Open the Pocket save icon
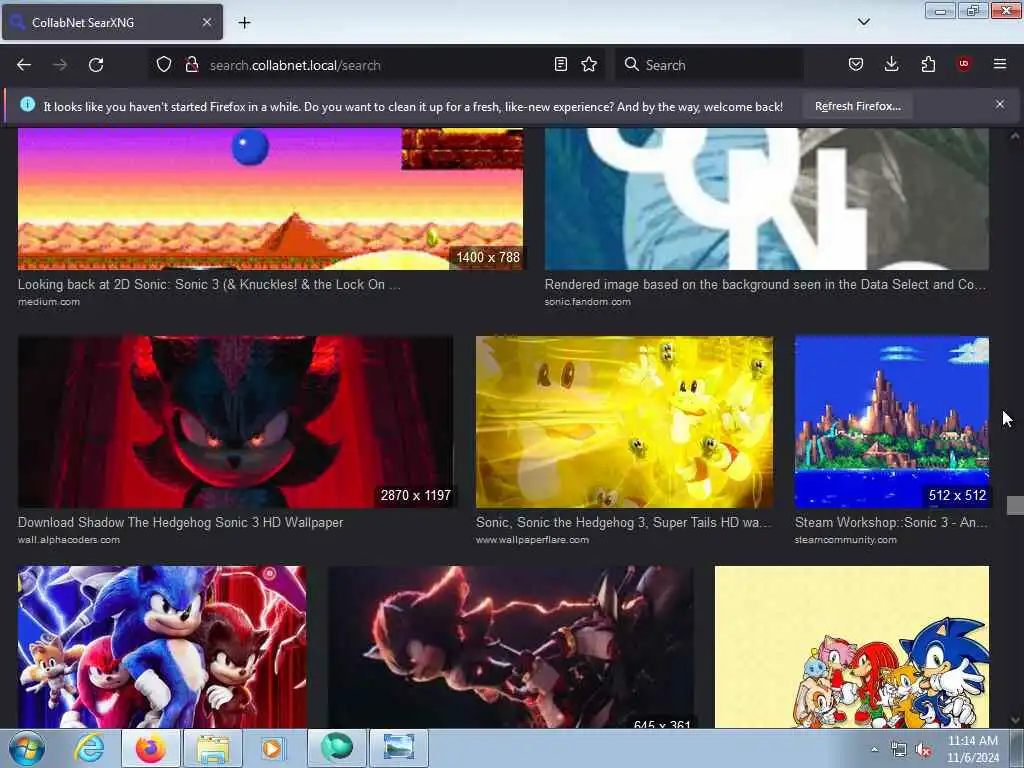The height and width of the screenshot is (768, 1024). pos(856,64)
